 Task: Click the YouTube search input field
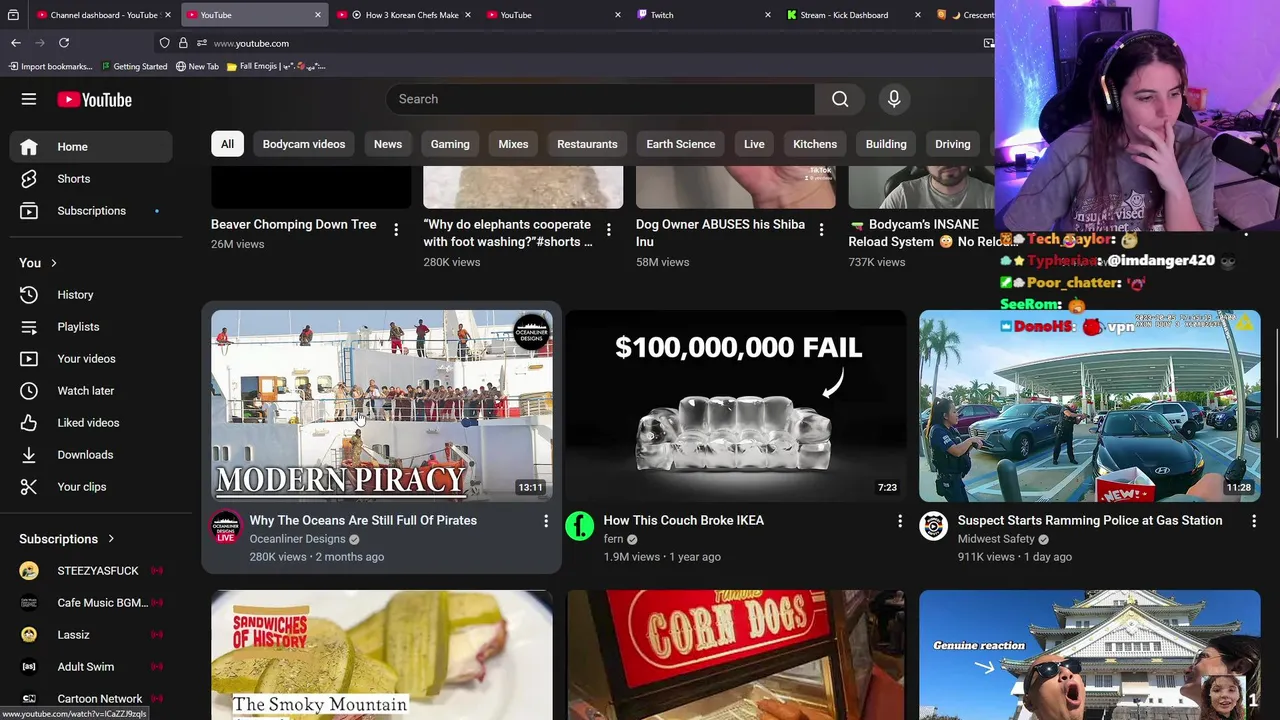(600, 99)
